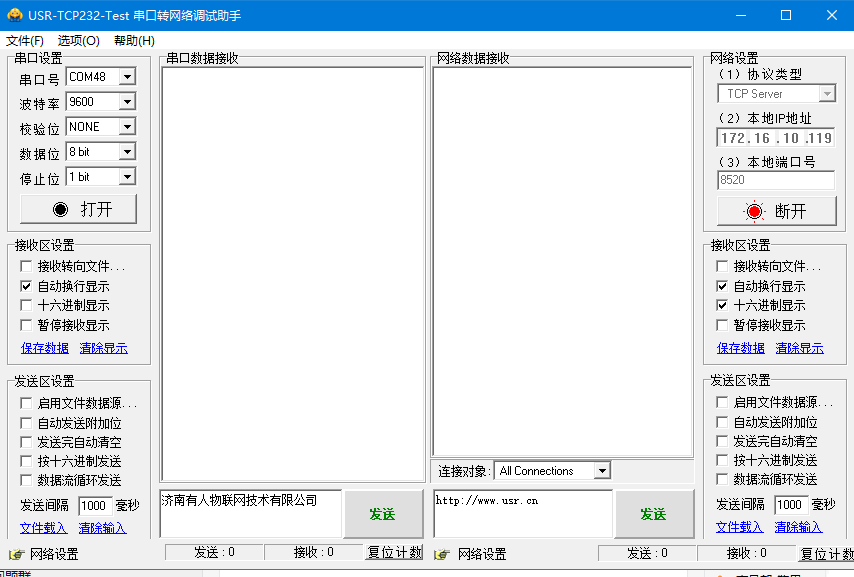
Task: Expand the 波特率 9600 dropdown
Action: tap(127, 102)
